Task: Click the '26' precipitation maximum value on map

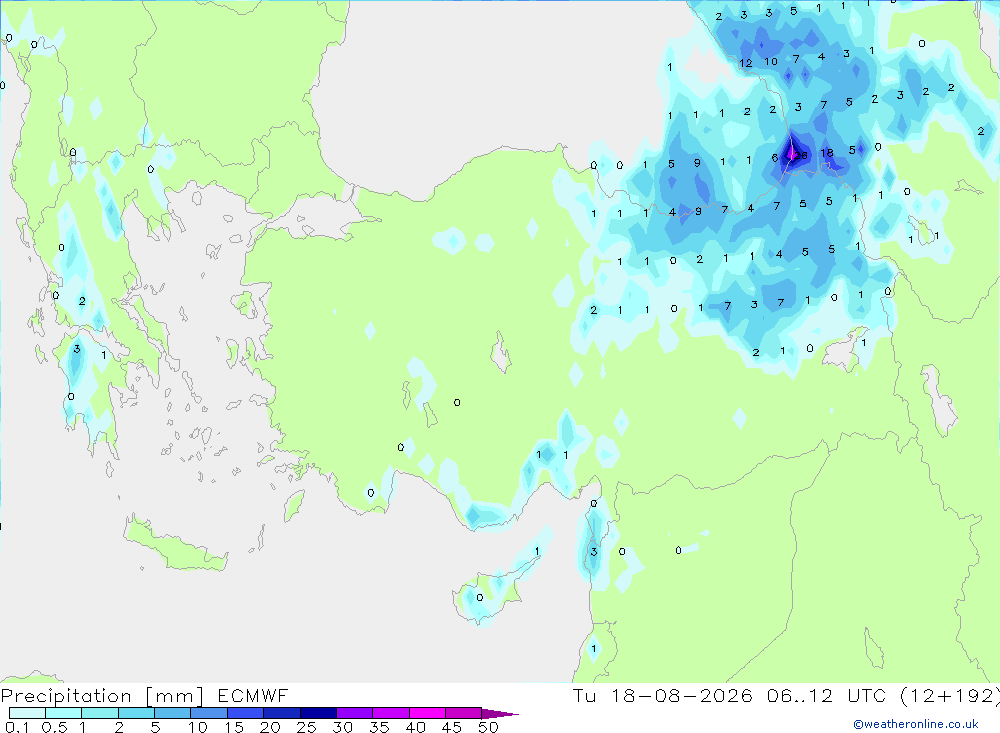Action: (801, 155)
